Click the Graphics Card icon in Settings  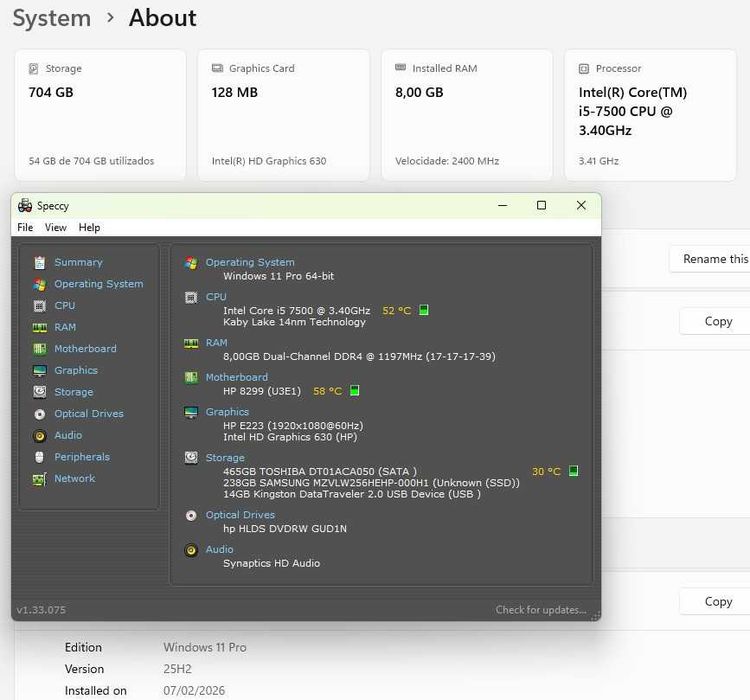click(217, 68)
